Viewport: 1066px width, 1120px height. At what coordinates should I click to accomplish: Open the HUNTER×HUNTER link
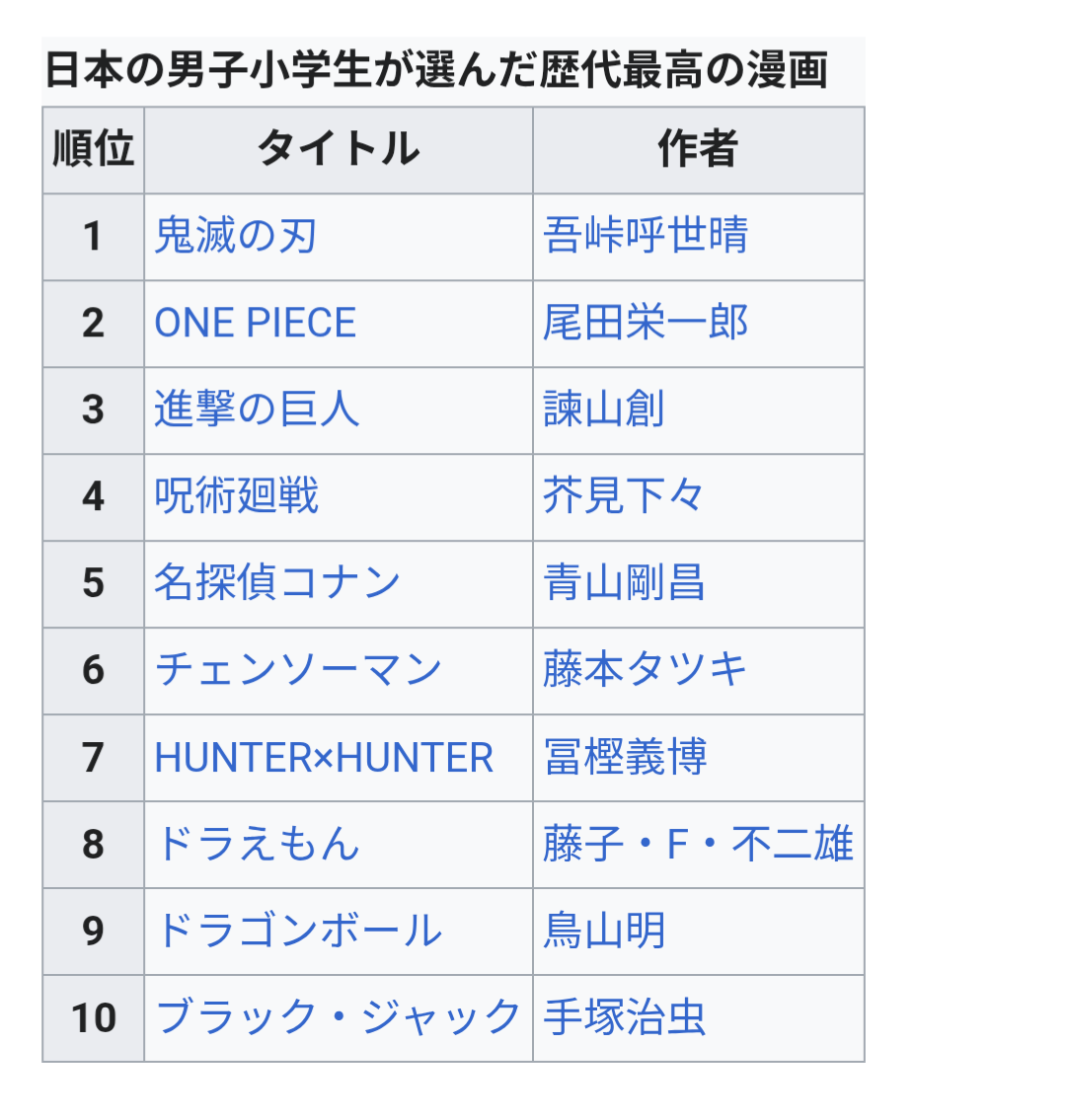tap(324, 758)
